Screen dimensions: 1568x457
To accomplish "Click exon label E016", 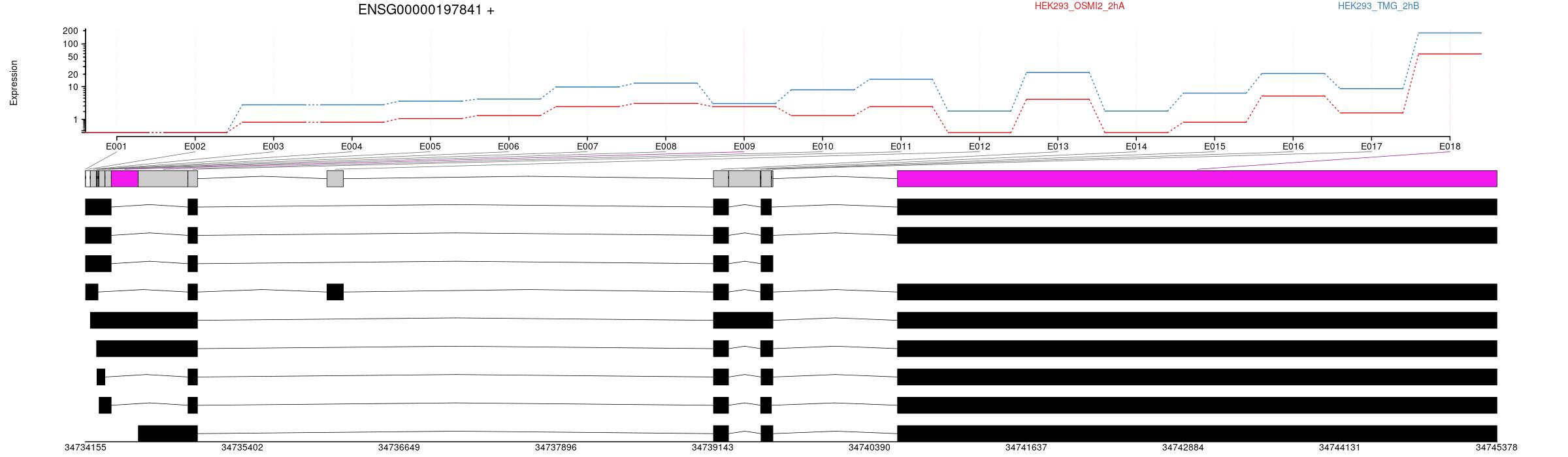I will [1293, 147].
